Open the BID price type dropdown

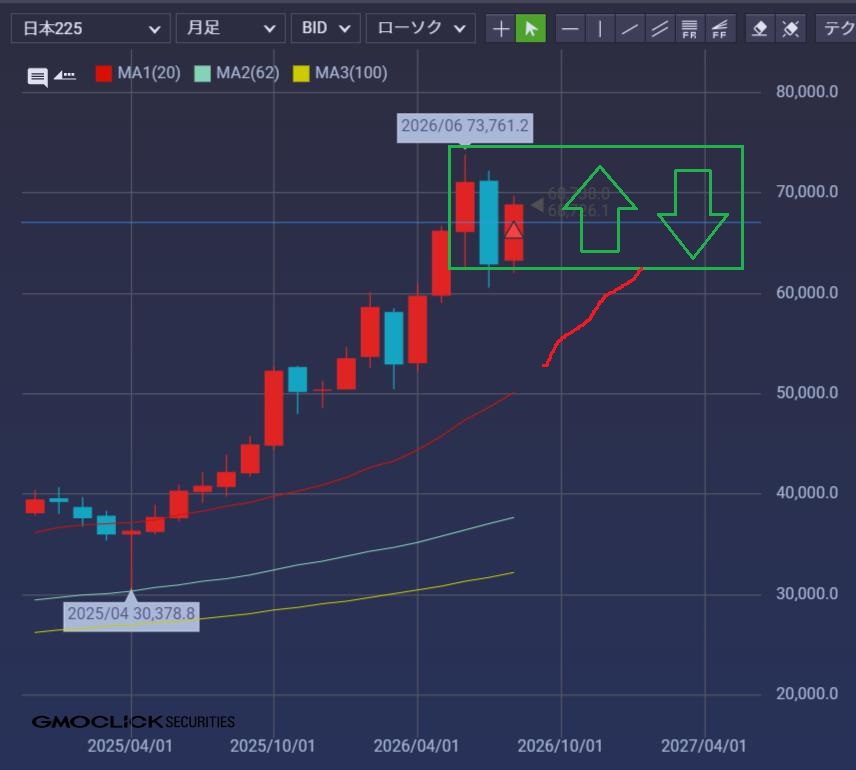325,28
